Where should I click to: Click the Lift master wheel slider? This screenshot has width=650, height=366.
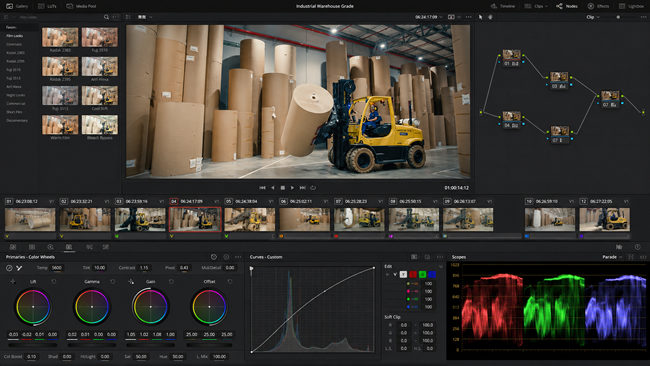pyautogui.click(x=33, y=345)
